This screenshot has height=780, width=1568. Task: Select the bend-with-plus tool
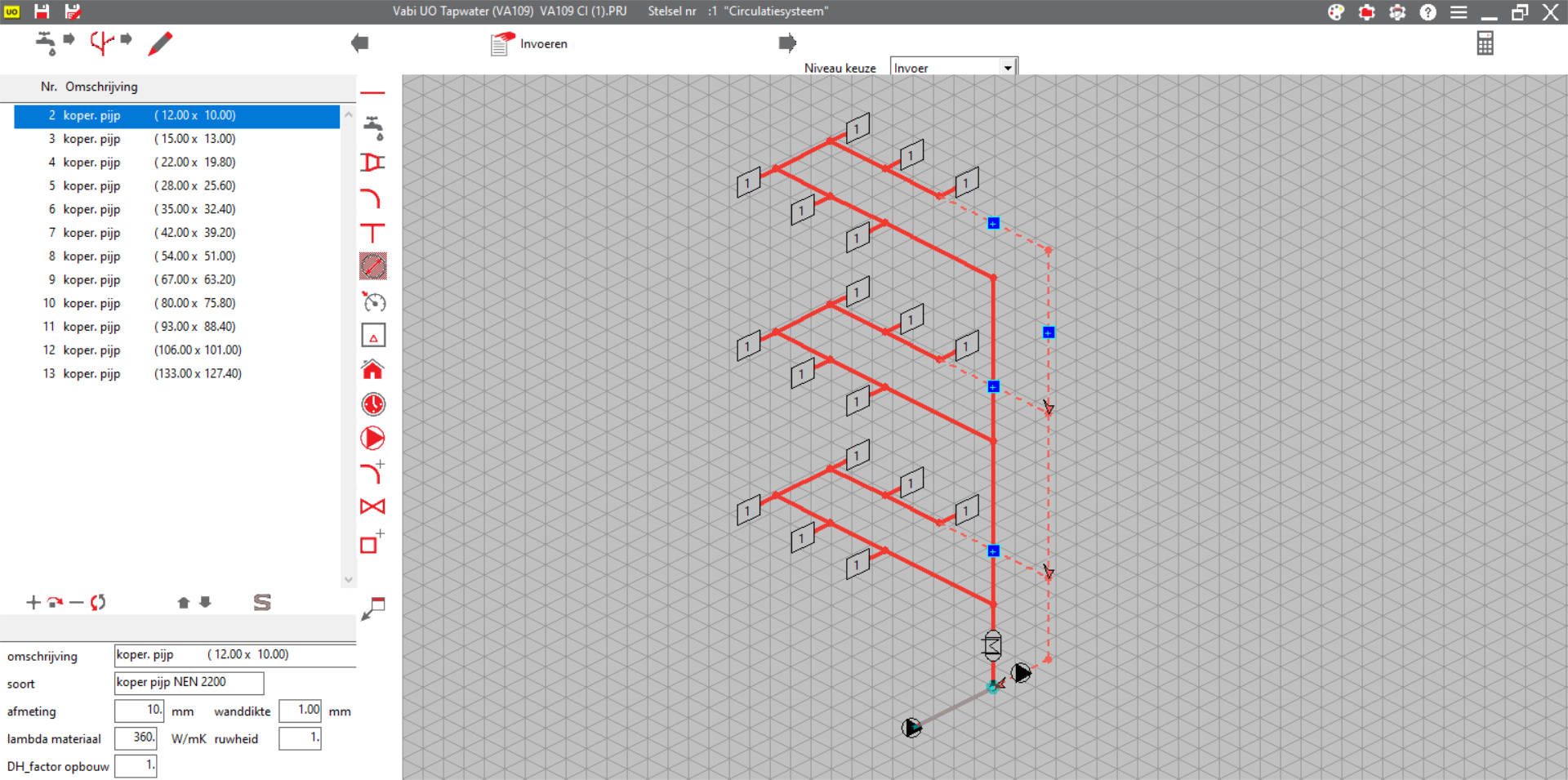(372, 472)
